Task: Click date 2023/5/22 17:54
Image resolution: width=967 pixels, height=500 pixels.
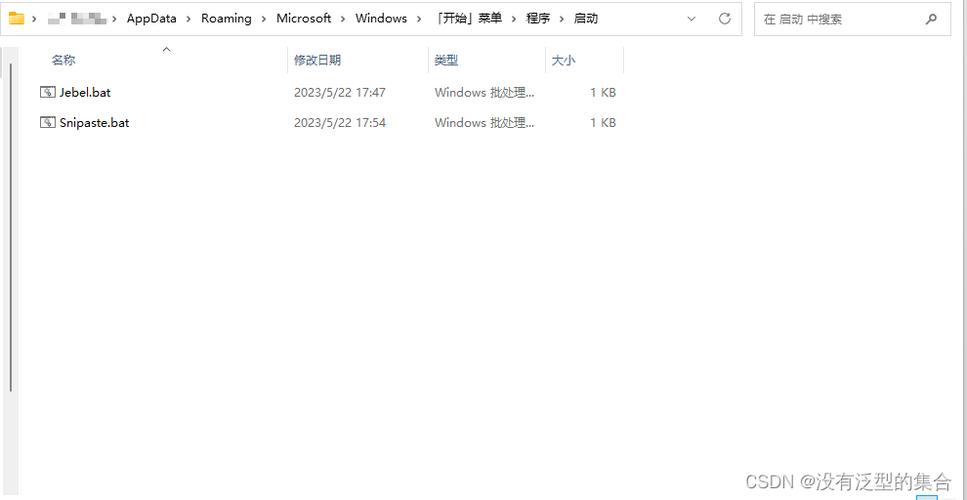Action: [340, 123]
